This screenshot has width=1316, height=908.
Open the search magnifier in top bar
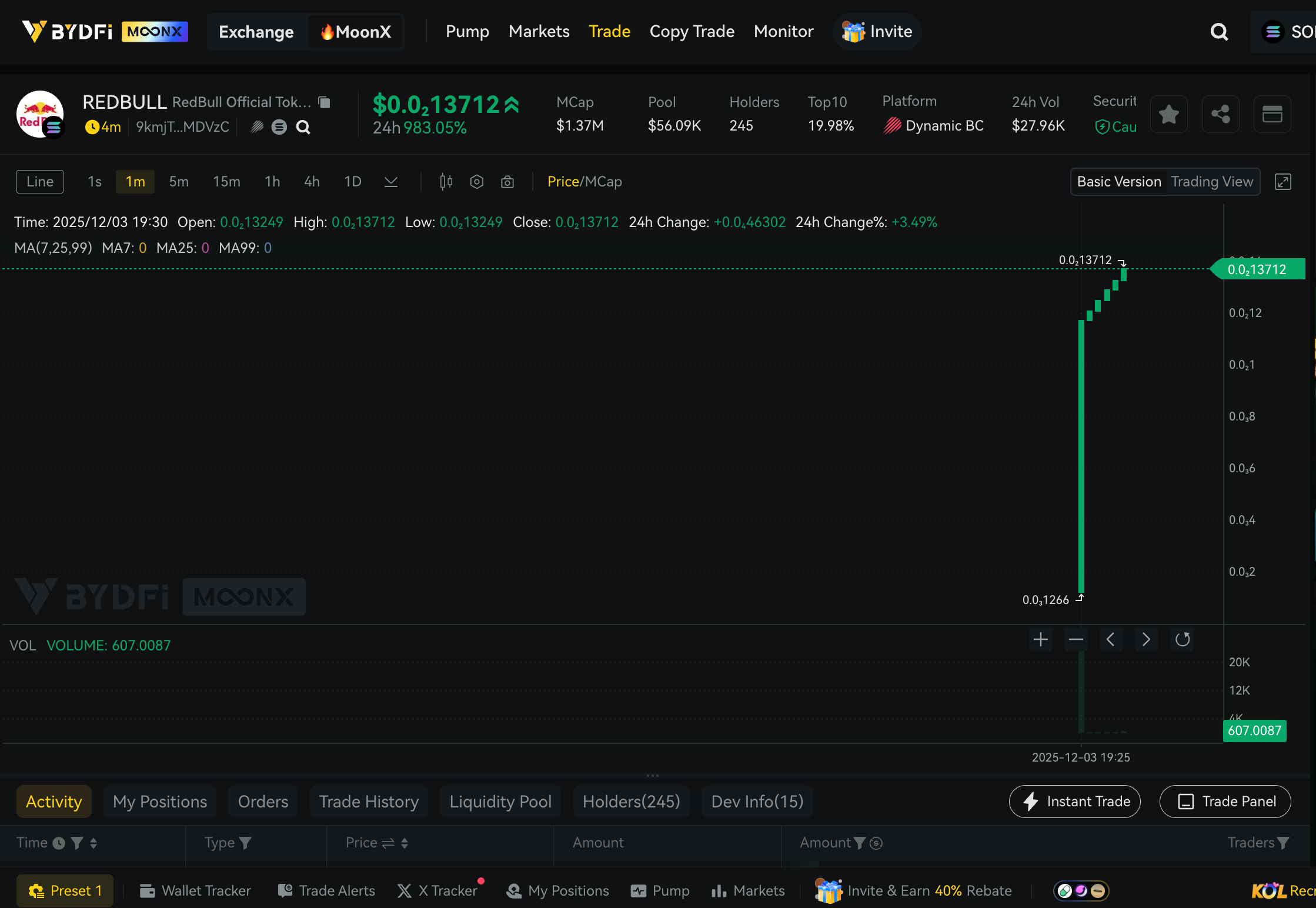(x=1219, y=32)
